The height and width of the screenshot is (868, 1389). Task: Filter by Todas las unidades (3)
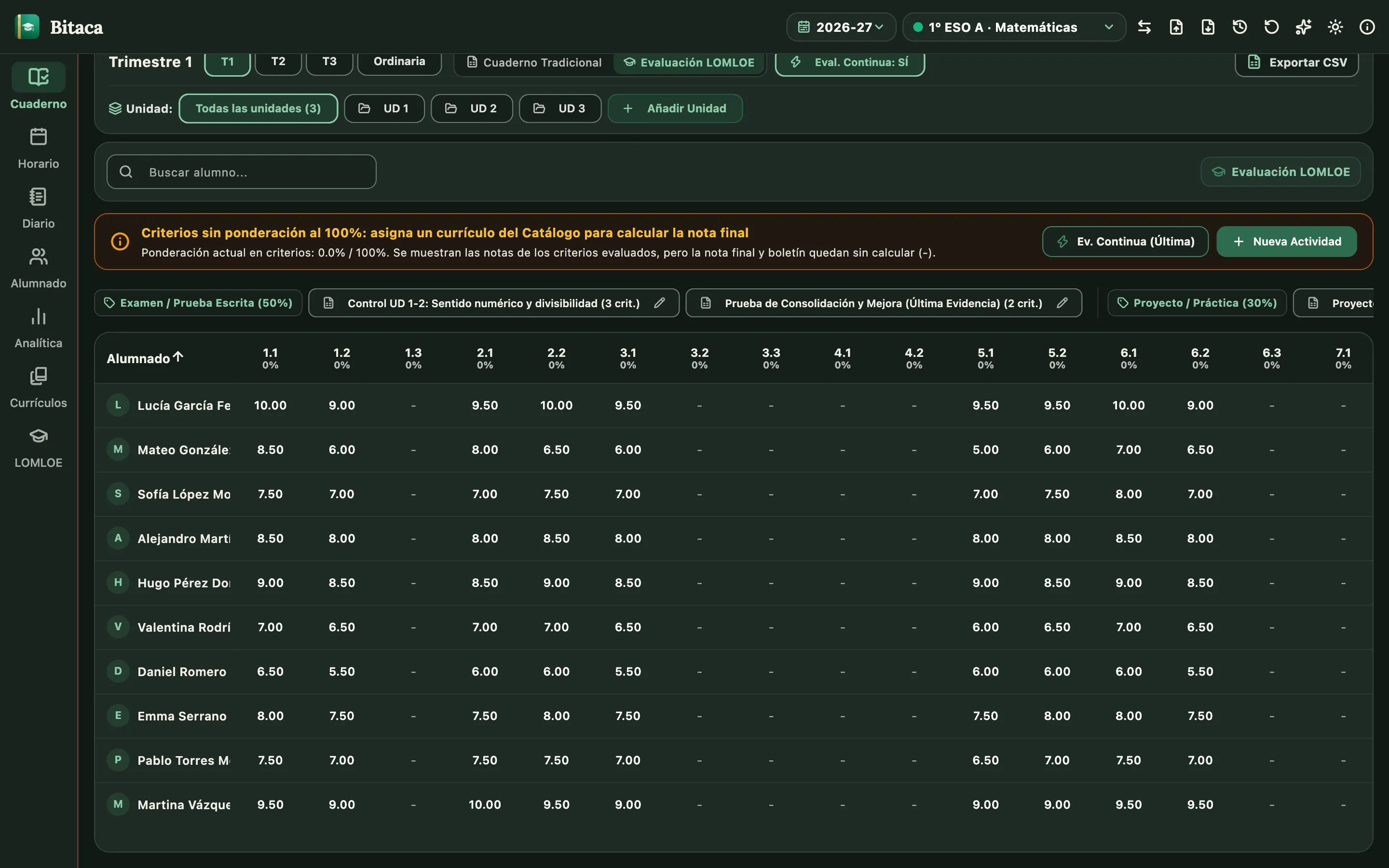click(259, 108)
